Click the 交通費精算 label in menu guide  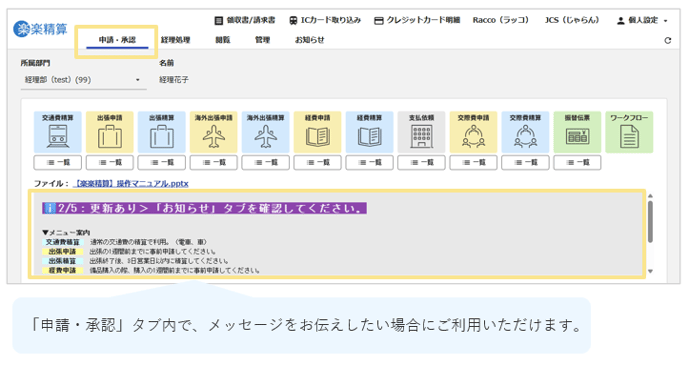[x=63, y=242]
